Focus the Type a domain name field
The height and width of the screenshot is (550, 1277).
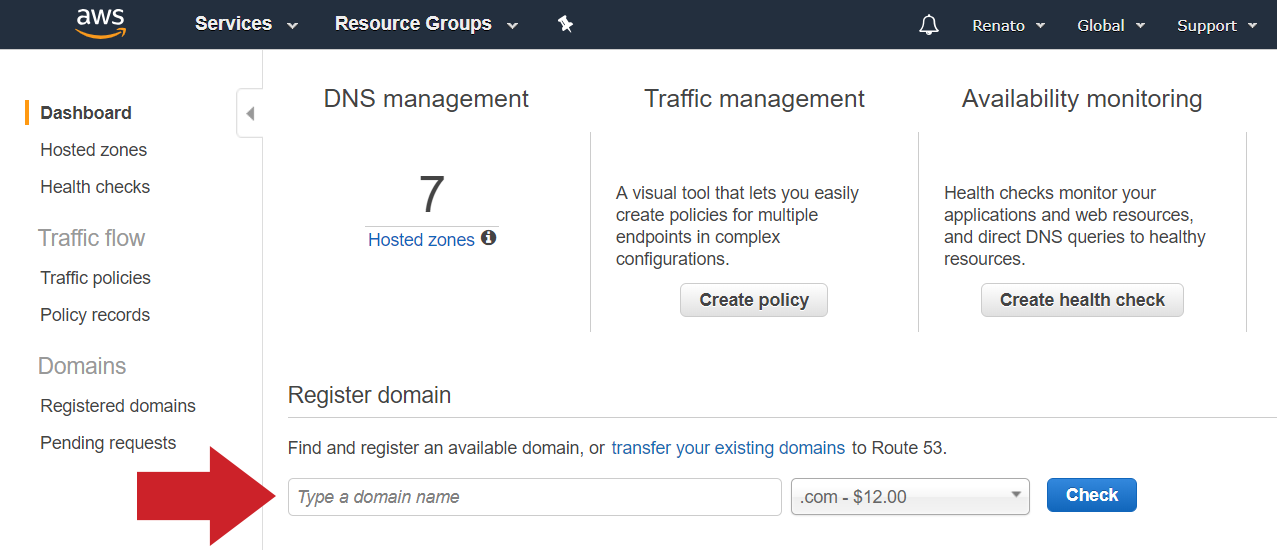tap(535, 497)
